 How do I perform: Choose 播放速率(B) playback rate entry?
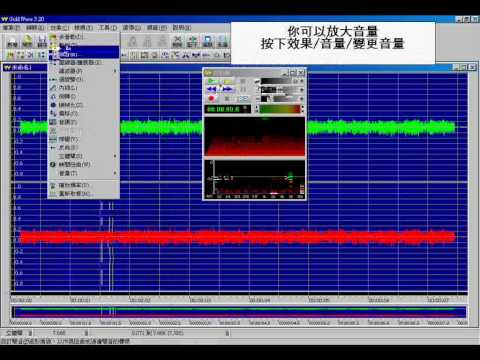pos(84,185)
